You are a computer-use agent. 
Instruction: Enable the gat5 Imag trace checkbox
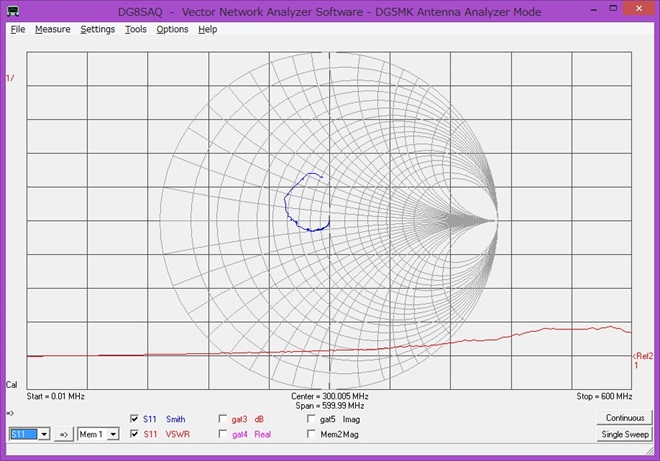tap(311, 419)
